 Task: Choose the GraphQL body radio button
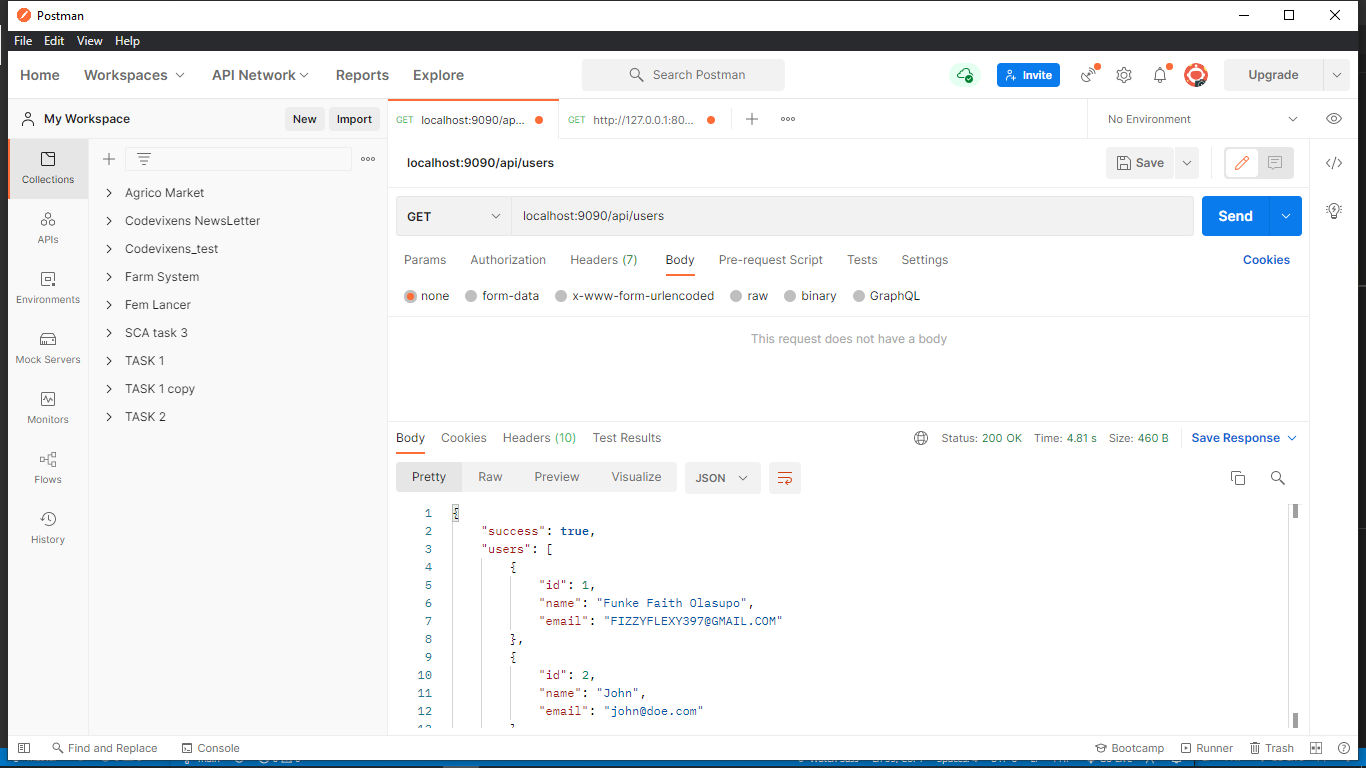coord(859,296)
